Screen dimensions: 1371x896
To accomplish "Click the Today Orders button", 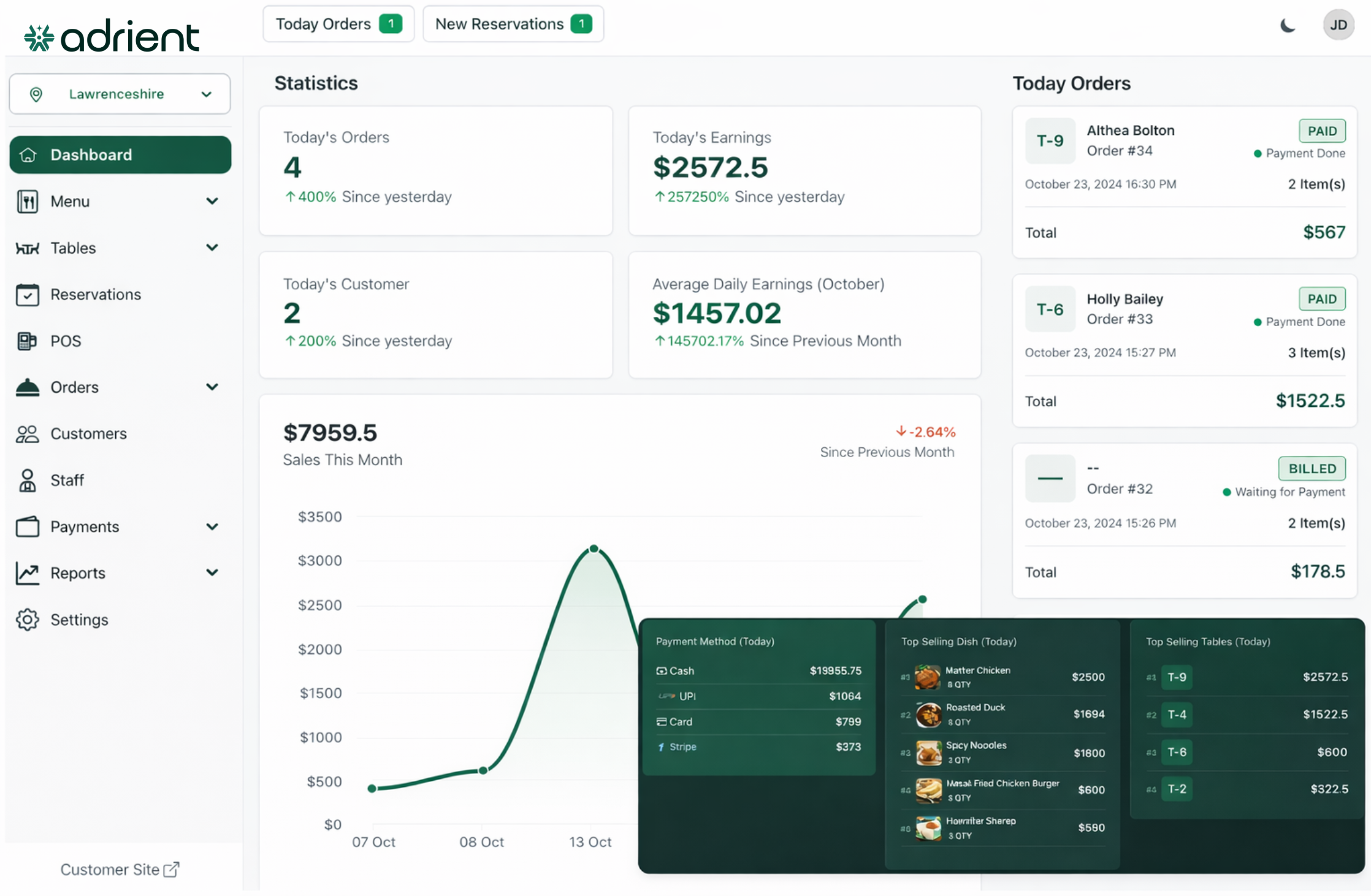I will point(338,24).
